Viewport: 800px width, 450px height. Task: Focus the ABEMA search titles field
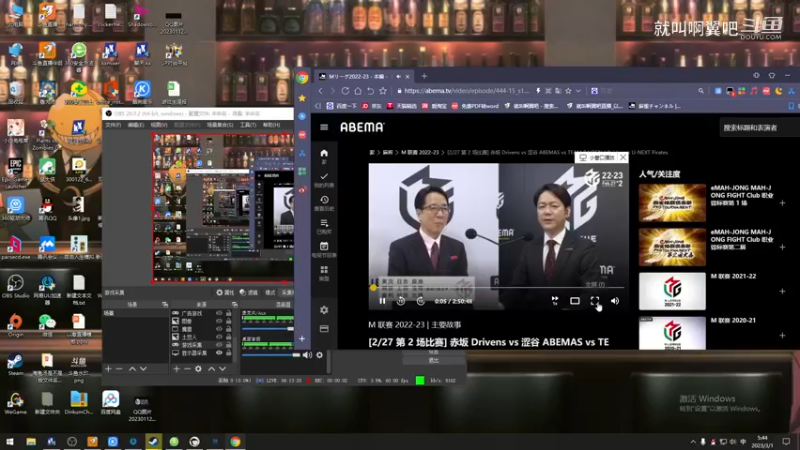click(x=758, y=128)
